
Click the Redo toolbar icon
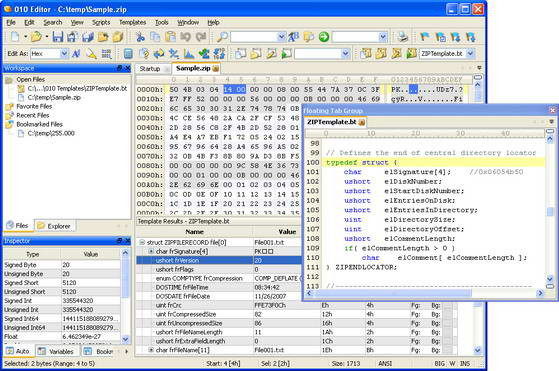pyautogui.click(x=201, y=37)
